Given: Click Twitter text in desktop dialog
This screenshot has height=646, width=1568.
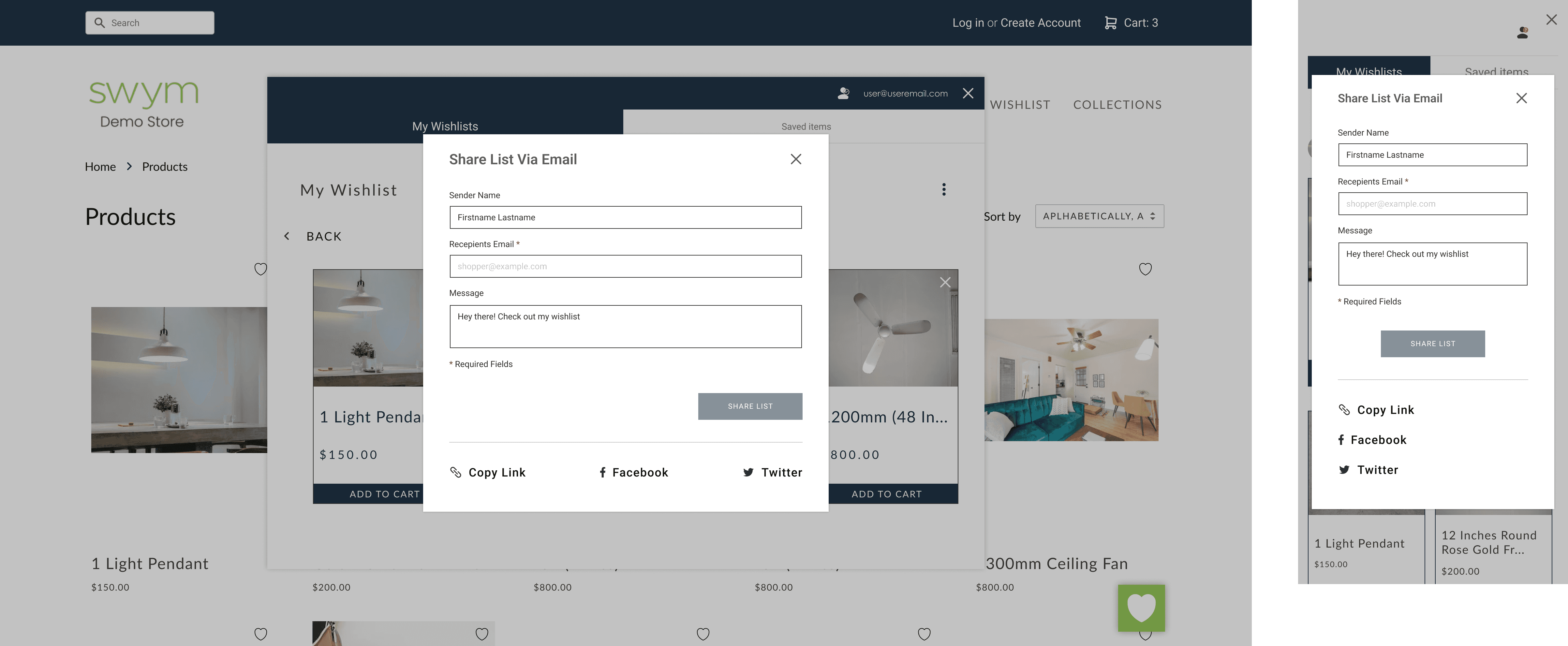Looking at the screenshot, I should [x=782, y=473].
